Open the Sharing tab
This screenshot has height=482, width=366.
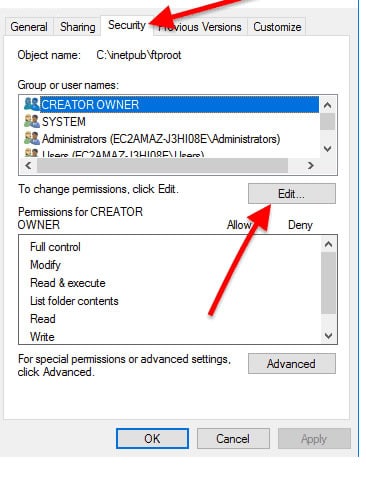tap(78, 27)
